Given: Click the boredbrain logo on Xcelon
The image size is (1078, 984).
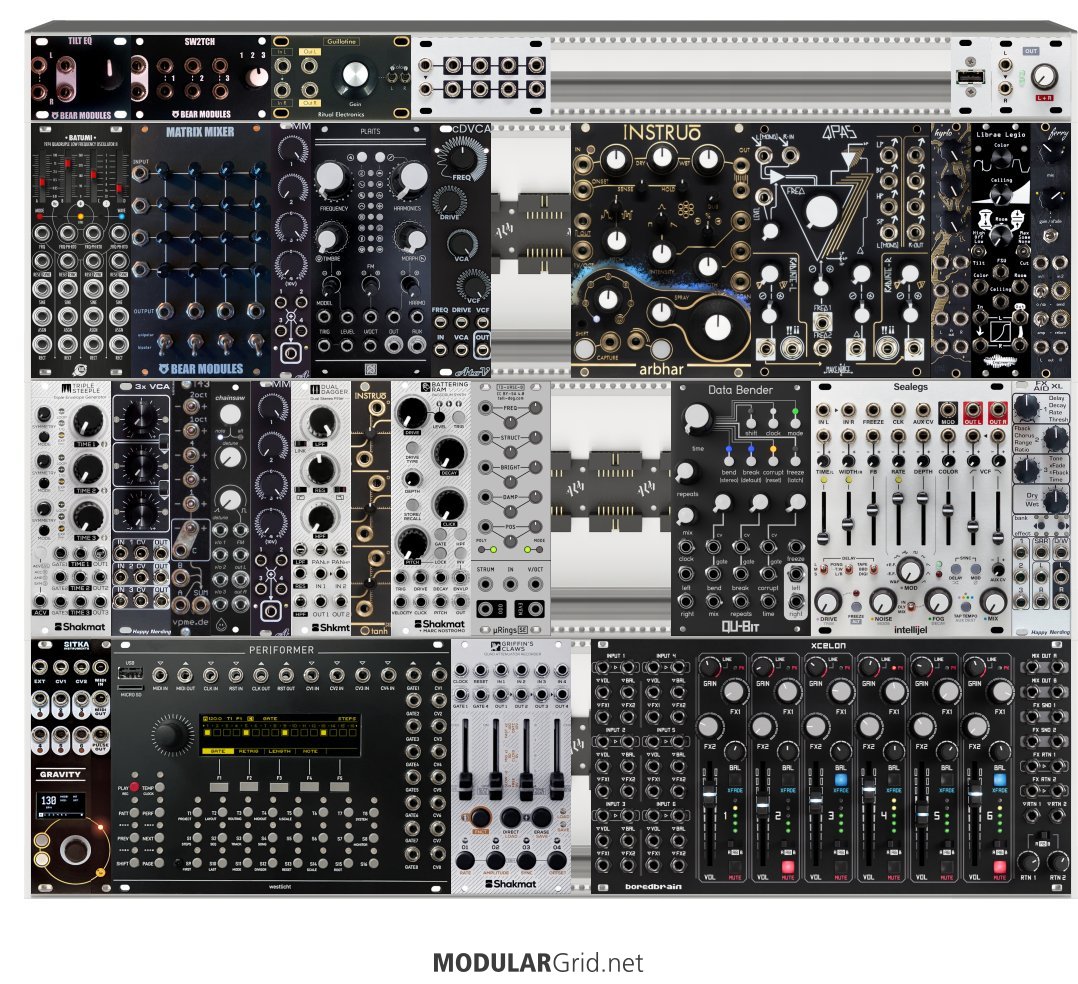Looking at the screenshot, I should [x=653, y=886].
